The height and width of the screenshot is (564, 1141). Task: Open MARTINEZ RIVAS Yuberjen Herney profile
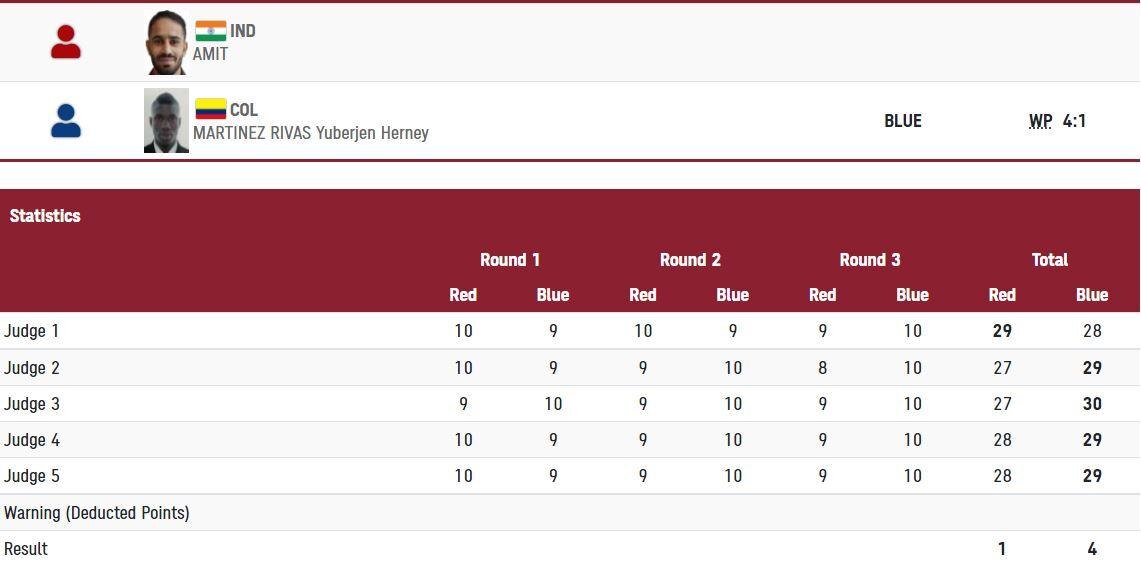coord(310,133)
